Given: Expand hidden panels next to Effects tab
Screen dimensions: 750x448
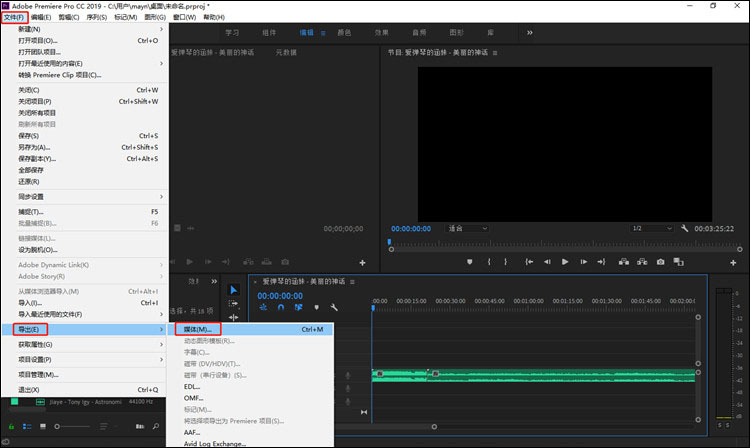Looking at the screenshot, I should [214, 281].
